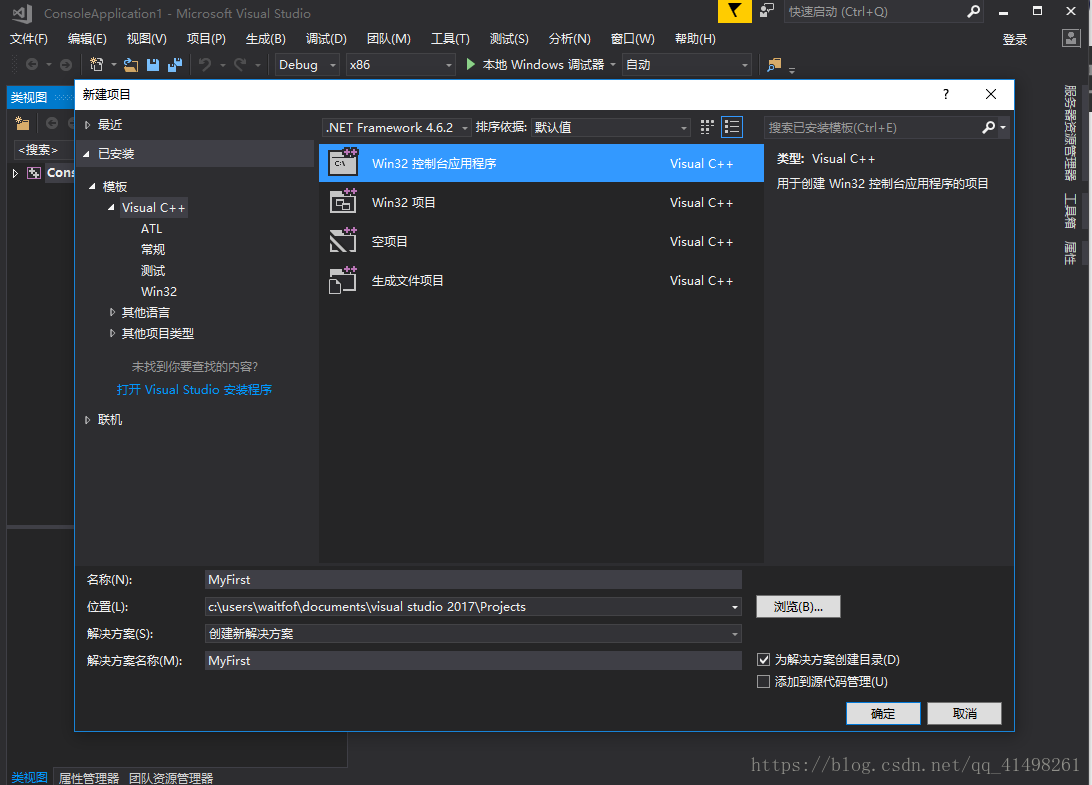Toggle 添加到源代码管理 checkbox
Image resolution: width=1092 pixels, height=785 pixels.
763,681
